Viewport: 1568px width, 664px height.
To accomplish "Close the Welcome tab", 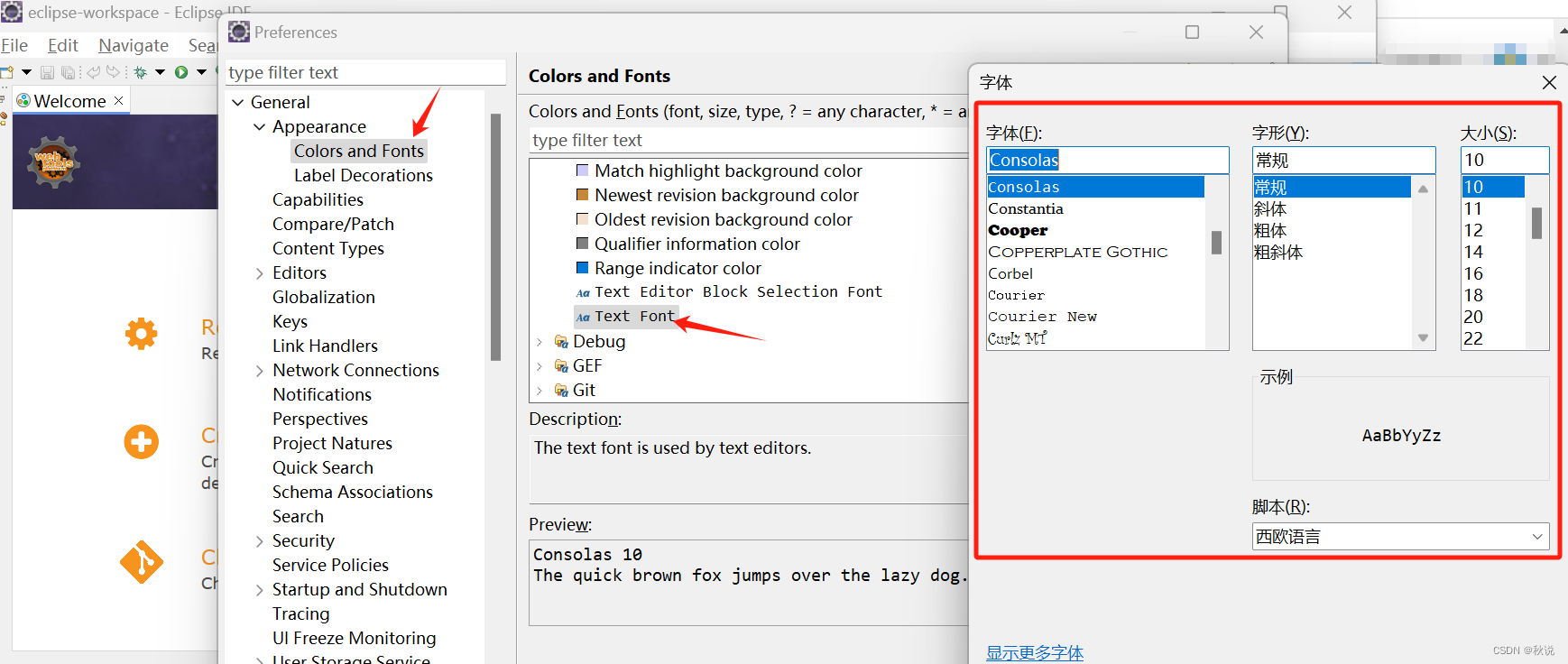I will (x=118, y=100).
